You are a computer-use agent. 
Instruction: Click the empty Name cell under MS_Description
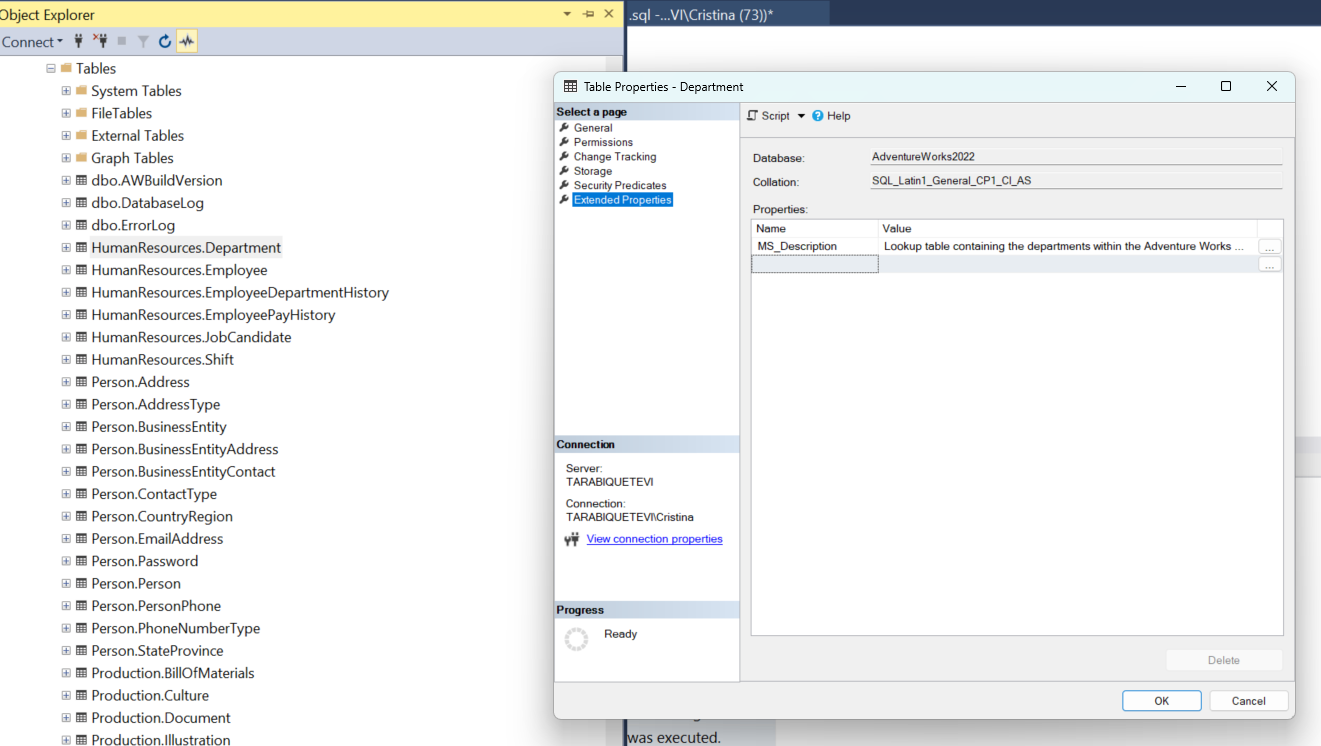click(814, 264)
